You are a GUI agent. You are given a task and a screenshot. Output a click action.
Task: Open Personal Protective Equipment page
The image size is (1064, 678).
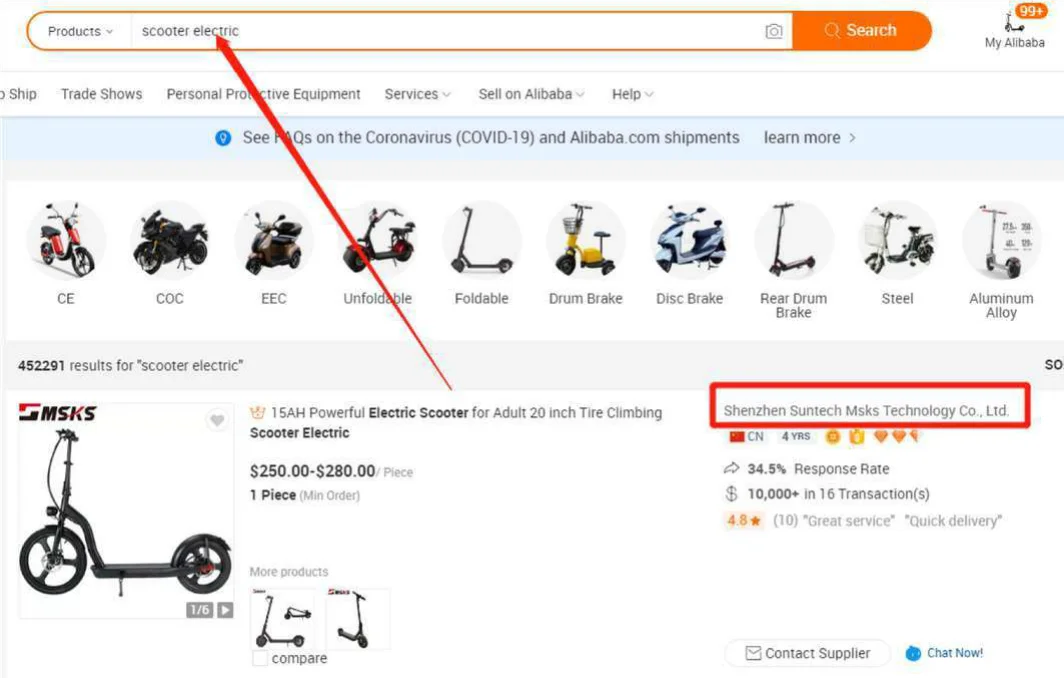click(263, 94)
